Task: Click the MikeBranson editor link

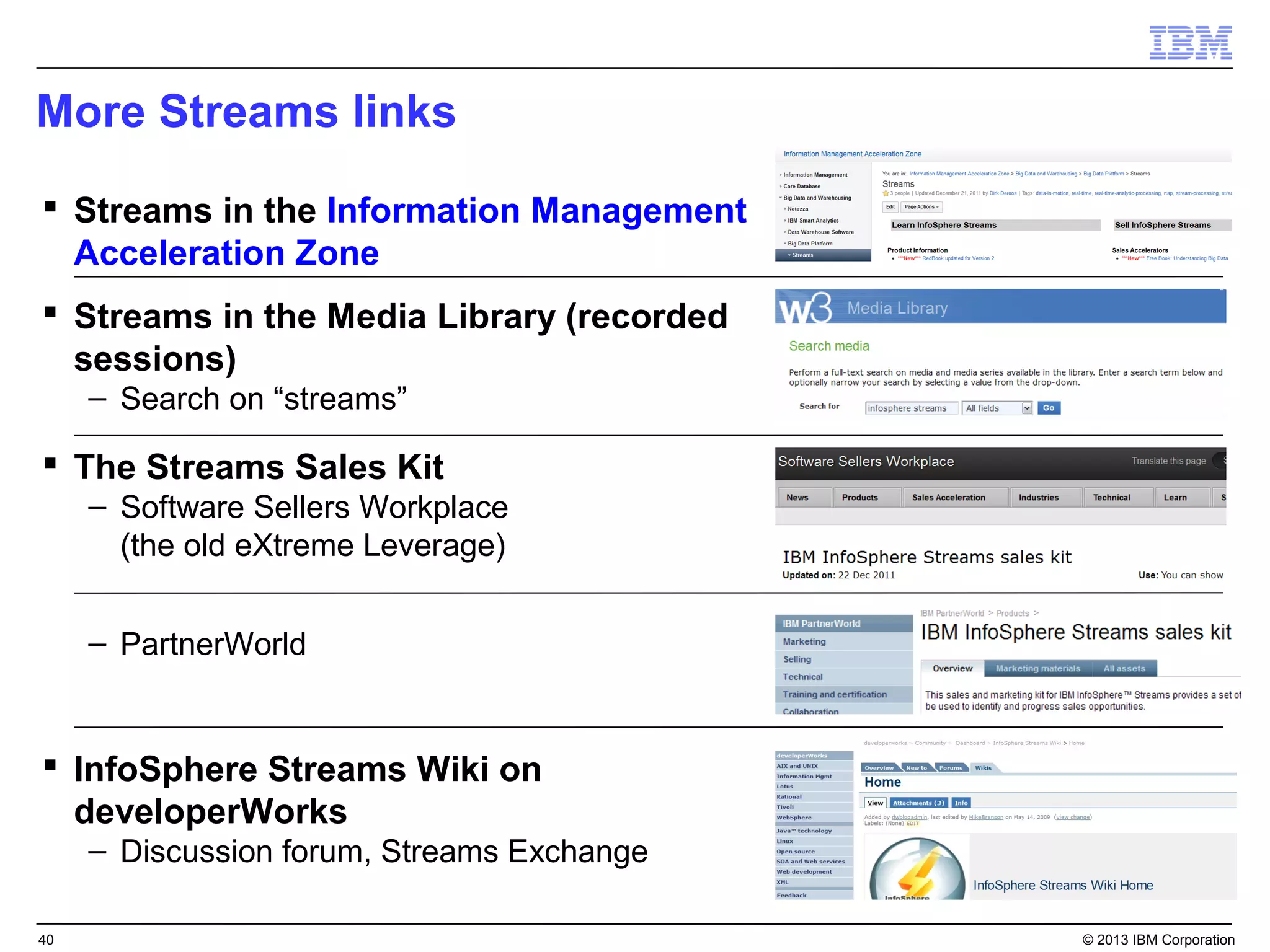Action: [986, 817]
